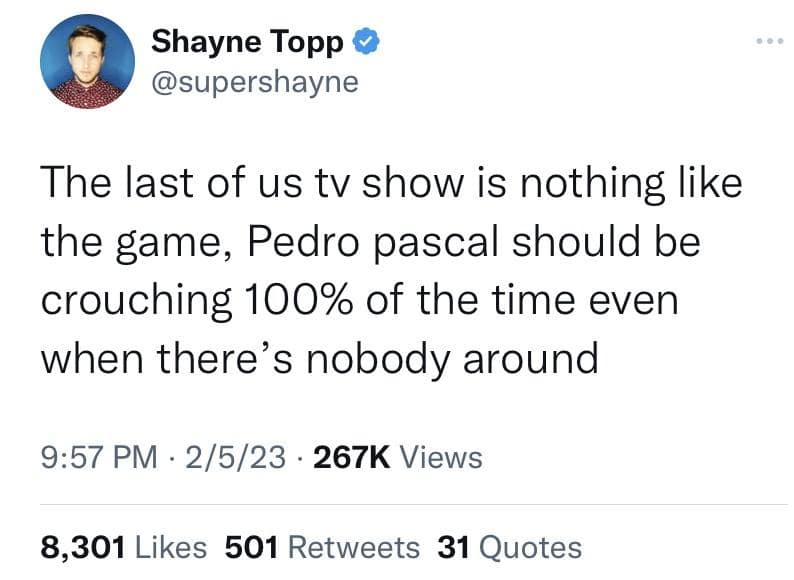Click the 267K view count number
The image size is (794, 580).
351,458
